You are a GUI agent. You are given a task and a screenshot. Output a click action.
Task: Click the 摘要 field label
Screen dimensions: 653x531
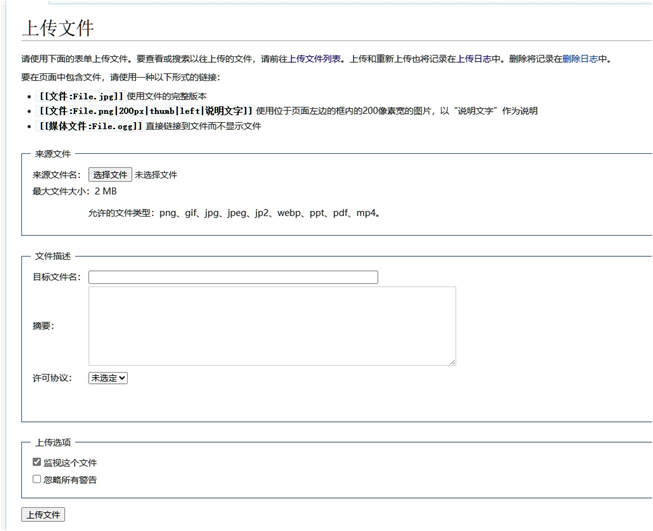[x=43, y=325]
